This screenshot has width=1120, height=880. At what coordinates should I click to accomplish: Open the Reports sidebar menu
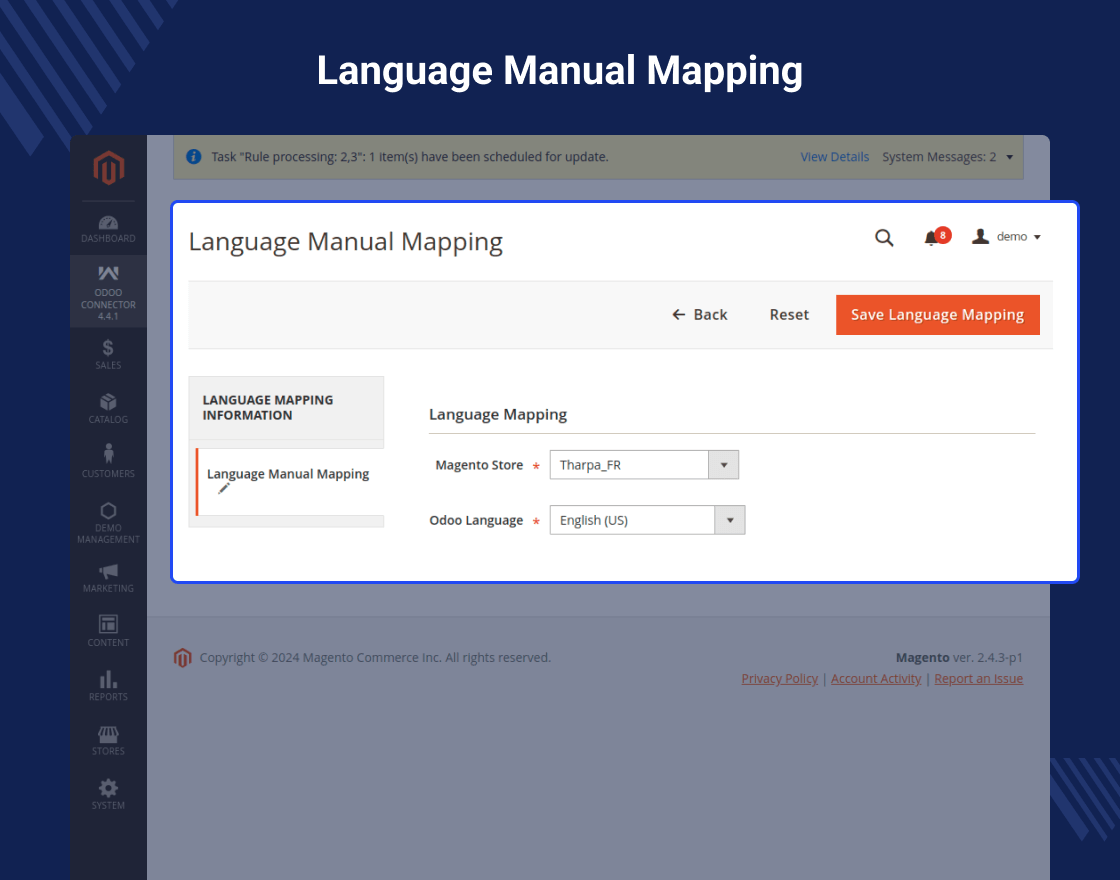tap(109, 686)
